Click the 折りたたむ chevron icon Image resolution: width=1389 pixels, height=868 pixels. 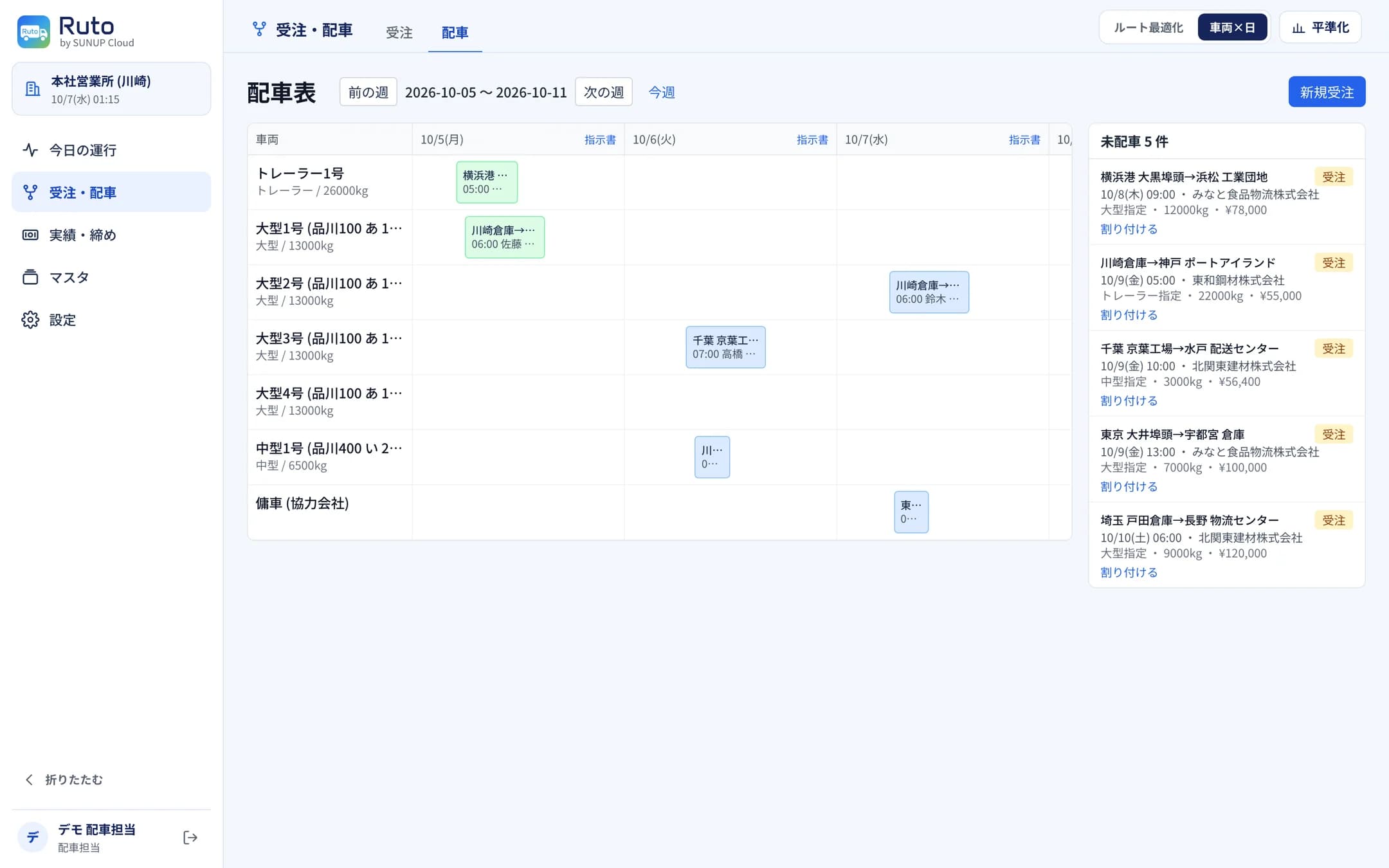coord(29,779)
